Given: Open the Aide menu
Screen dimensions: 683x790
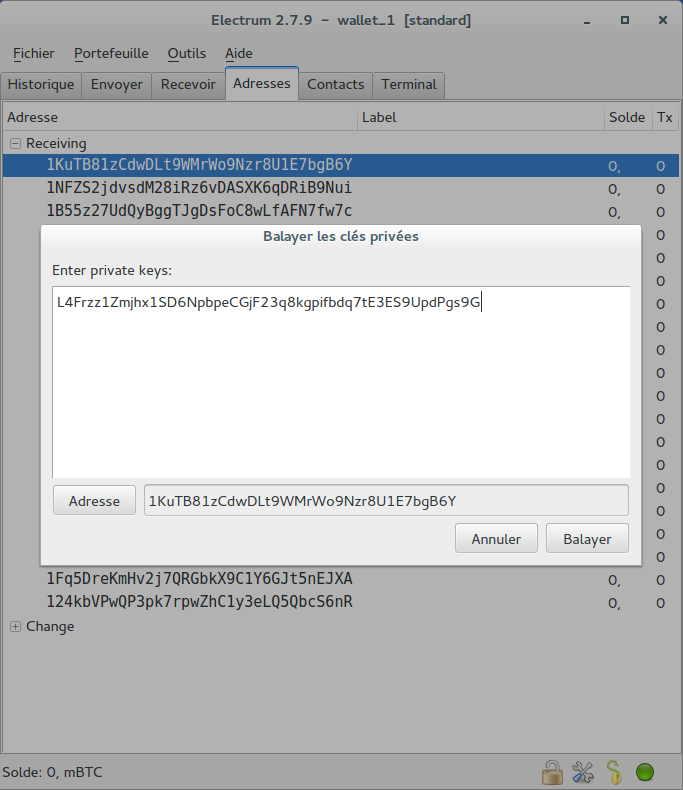Looking at the screenshot, I should pos(239,53).
